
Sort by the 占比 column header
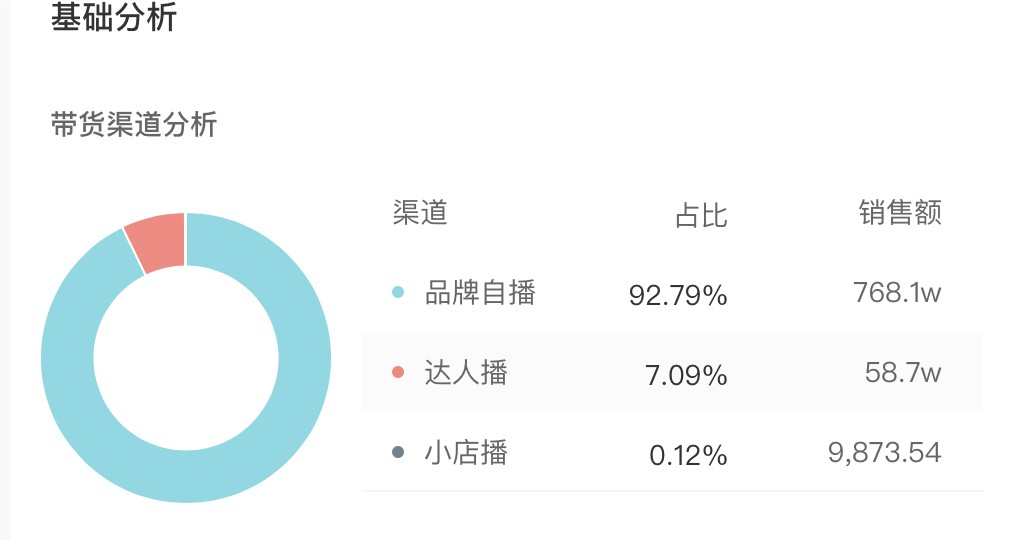tap(701, 215)
